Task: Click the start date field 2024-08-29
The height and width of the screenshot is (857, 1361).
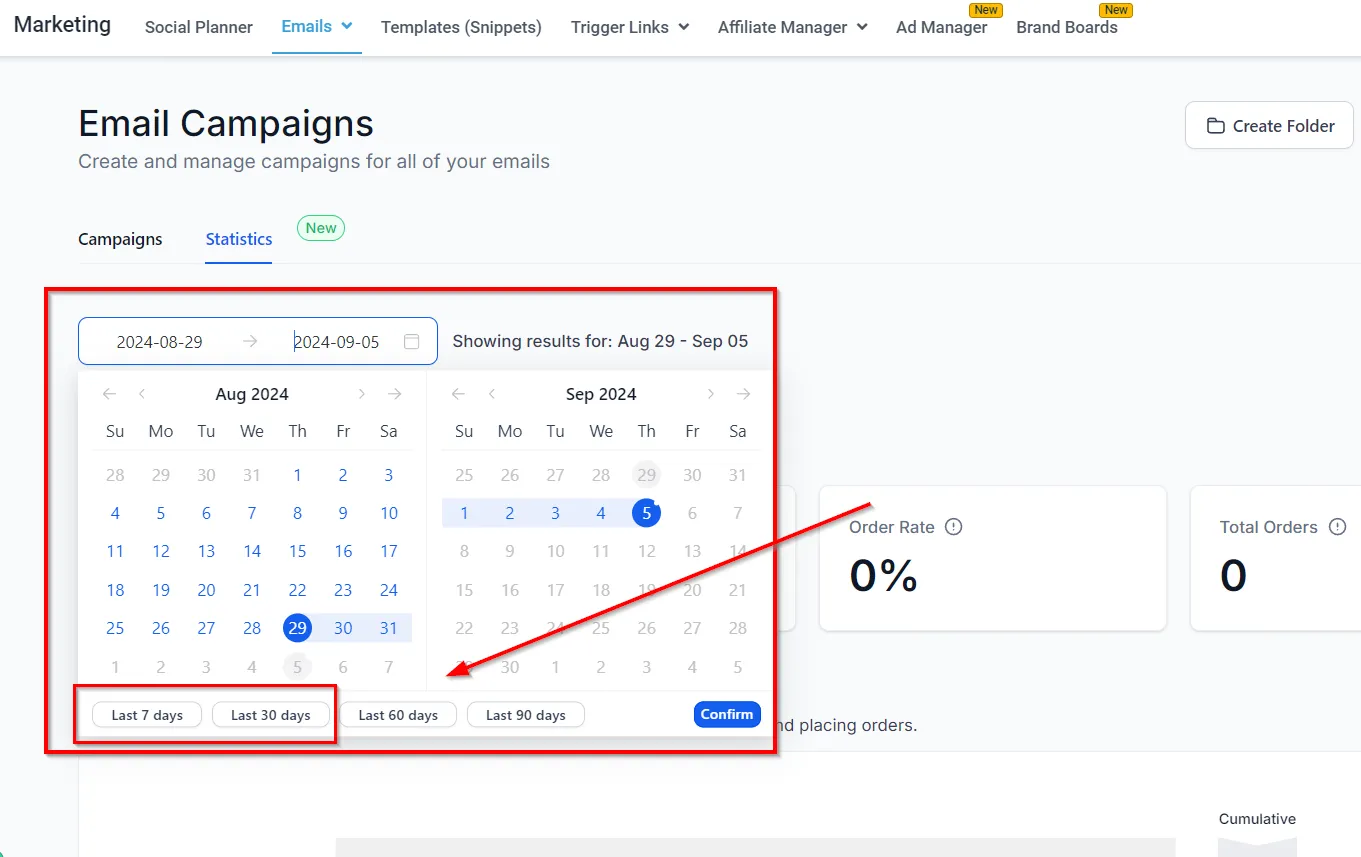Action: coord(160,342)
